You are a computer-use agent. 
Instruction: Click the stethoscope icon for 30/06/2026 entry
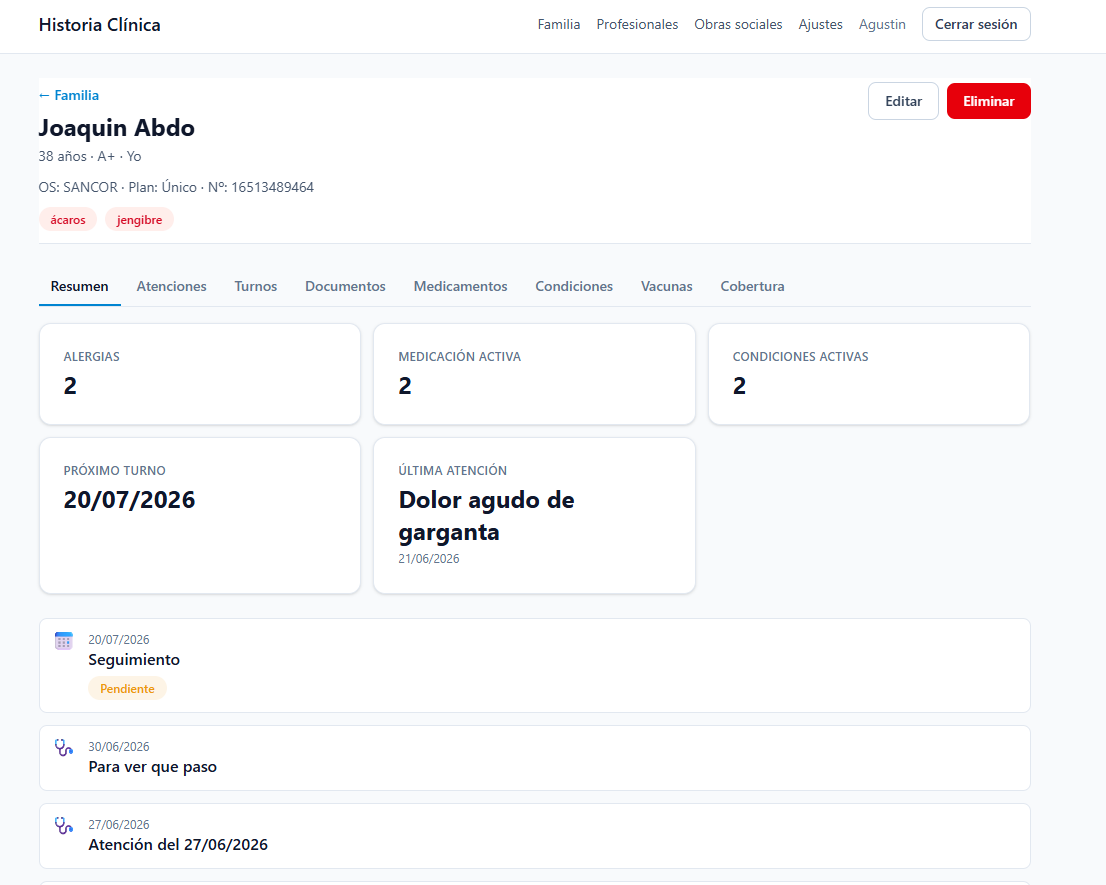tap(63, 747)
